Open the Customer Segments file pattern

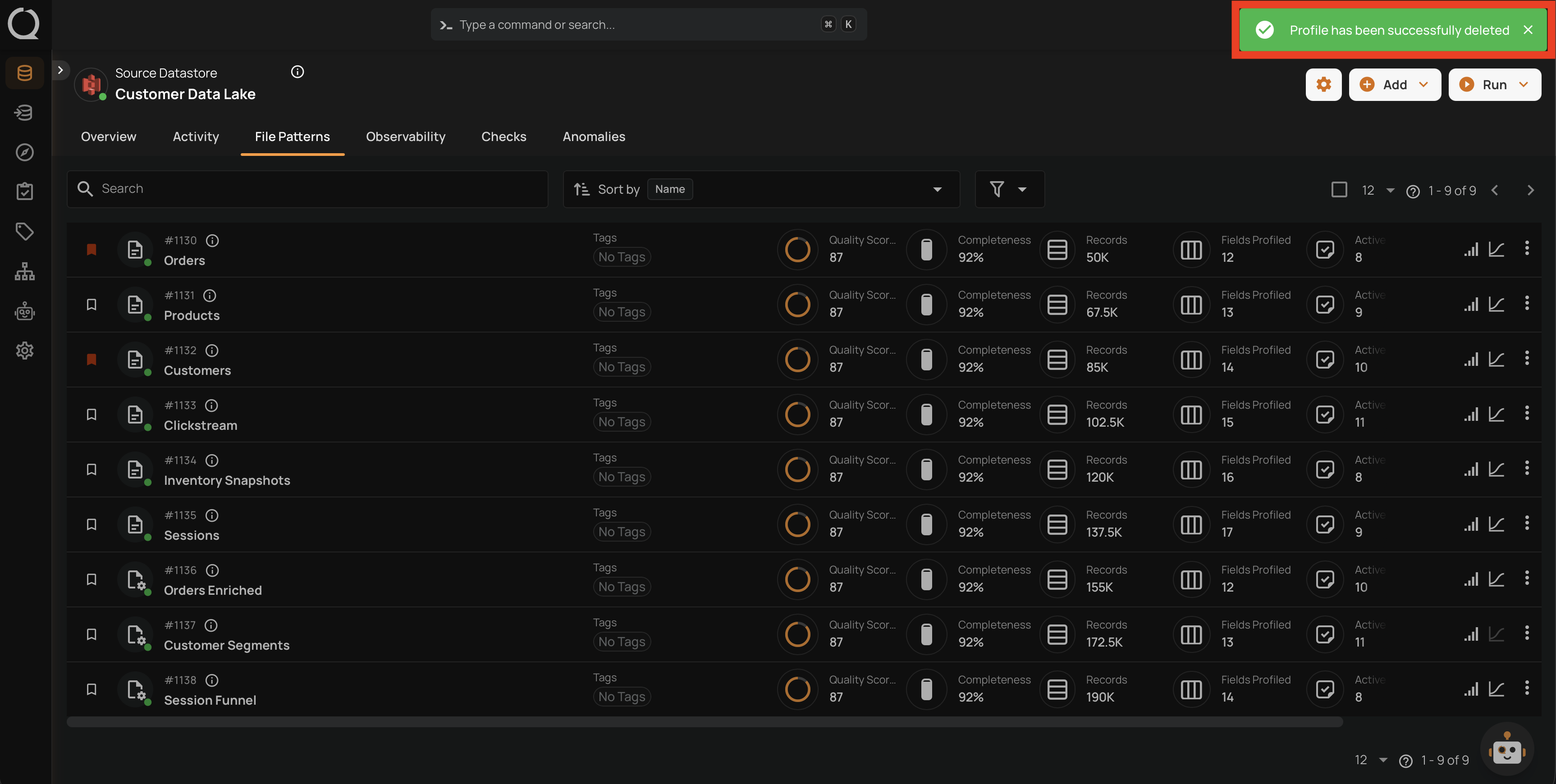227,645
